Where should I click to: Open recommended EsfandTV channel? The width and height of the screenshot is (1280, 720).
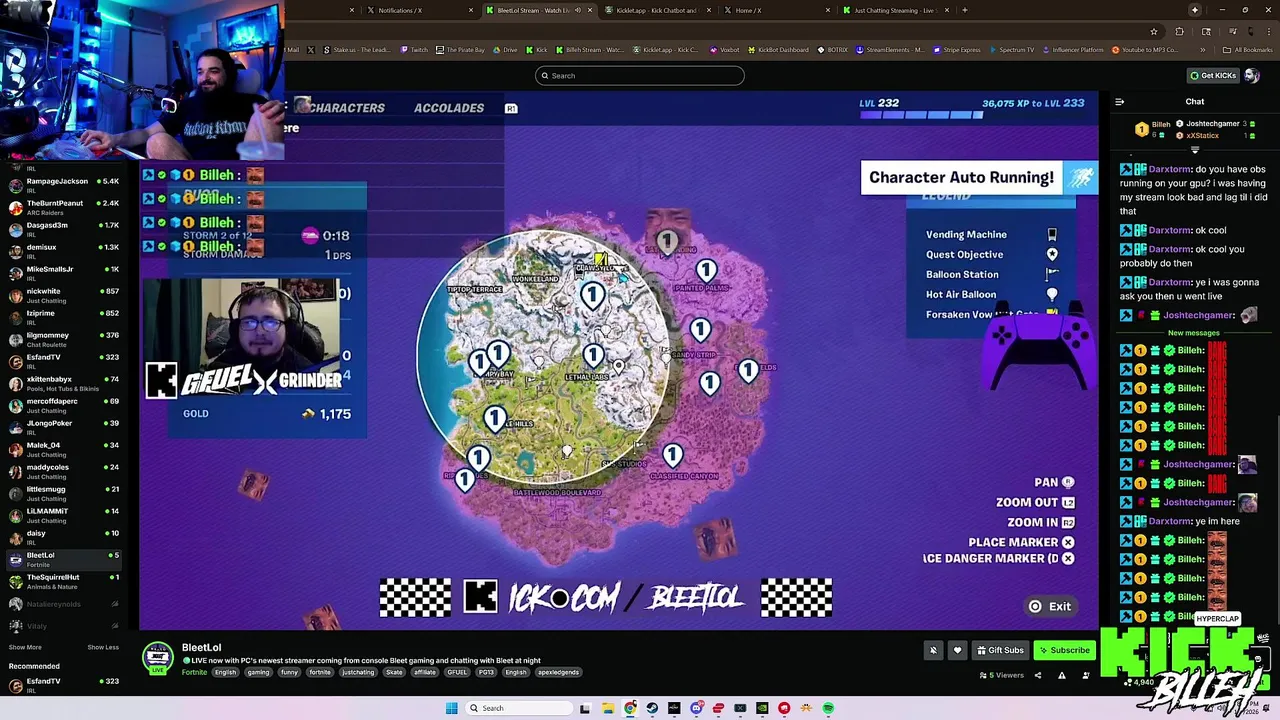[x=62, y=684]
